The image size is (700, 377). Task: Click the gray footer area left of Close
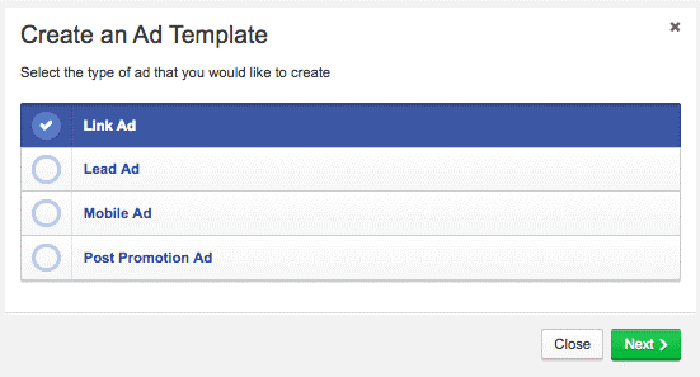(268, 344)
